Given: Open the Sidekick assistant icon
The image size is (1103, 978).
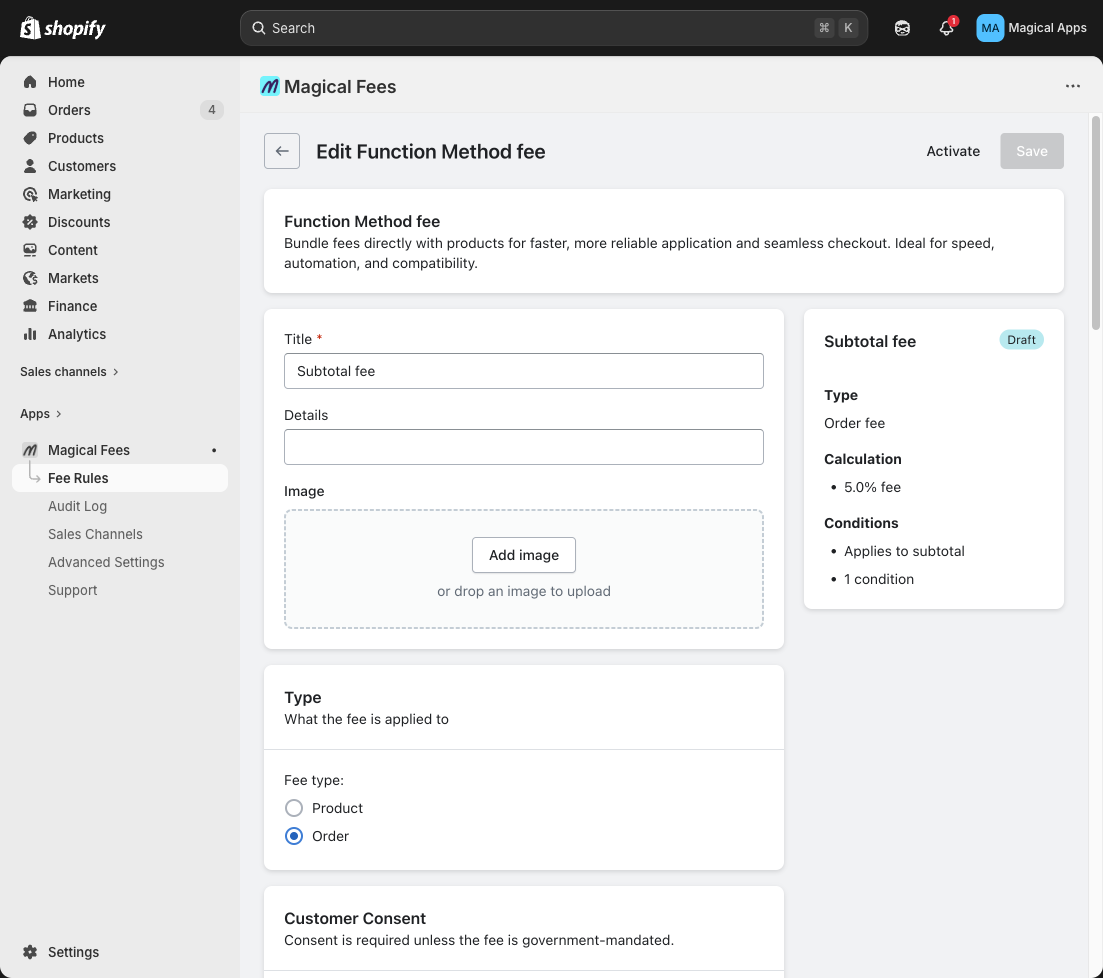Looking at the screenshot, I should [x=902, y=28].
